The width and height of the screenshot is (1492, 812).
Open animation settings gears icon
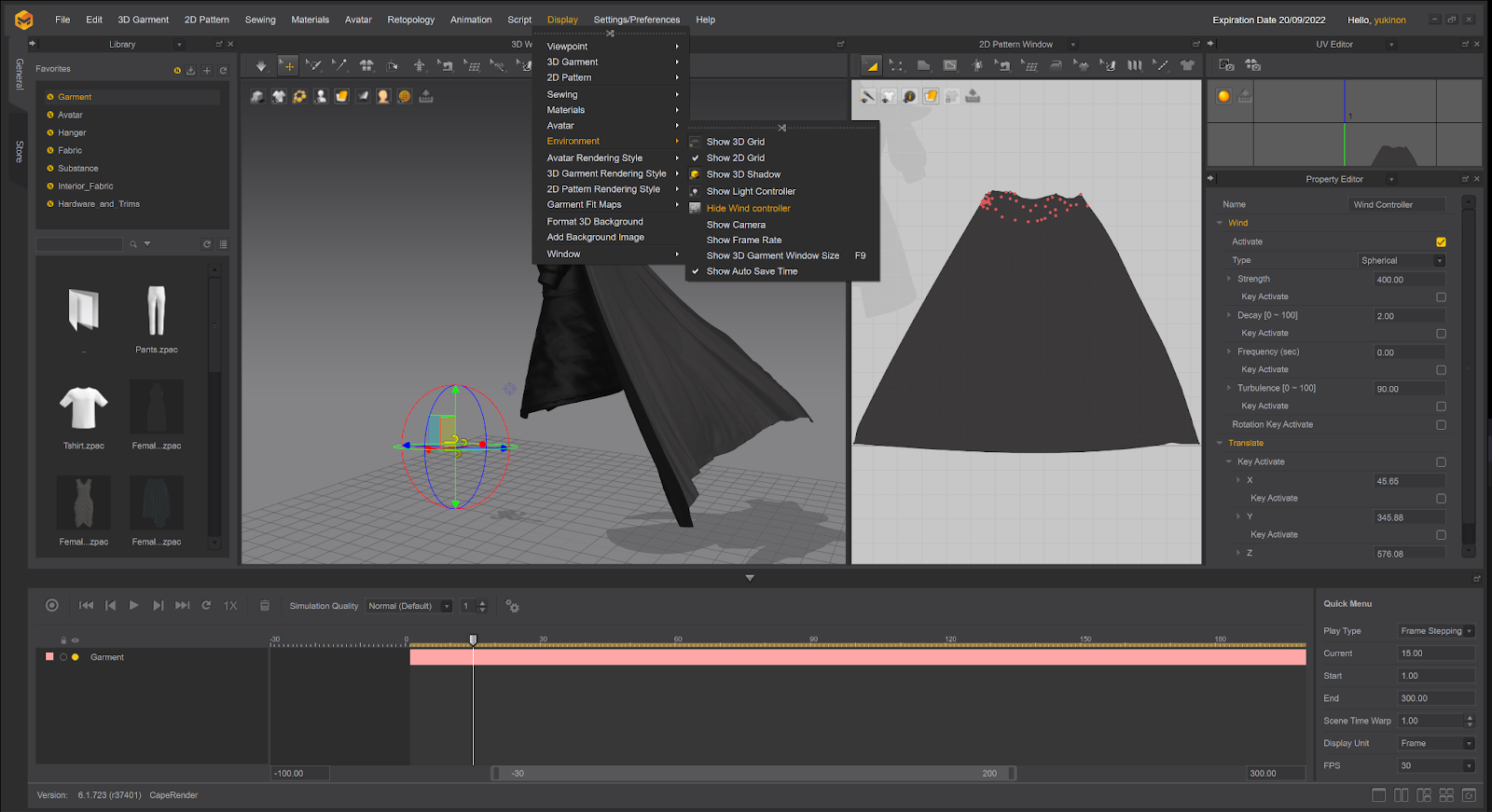(512, 606)
